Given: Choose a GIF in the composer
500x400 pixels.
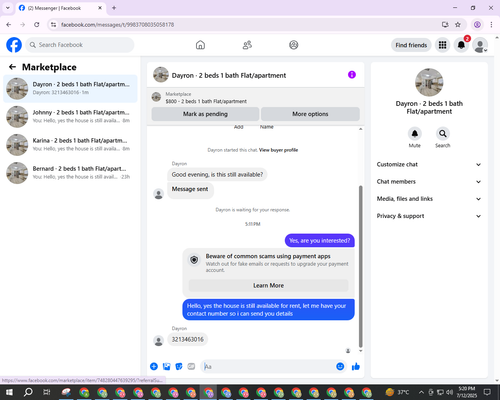Looking at the screenshot, I should coord(191,367).
